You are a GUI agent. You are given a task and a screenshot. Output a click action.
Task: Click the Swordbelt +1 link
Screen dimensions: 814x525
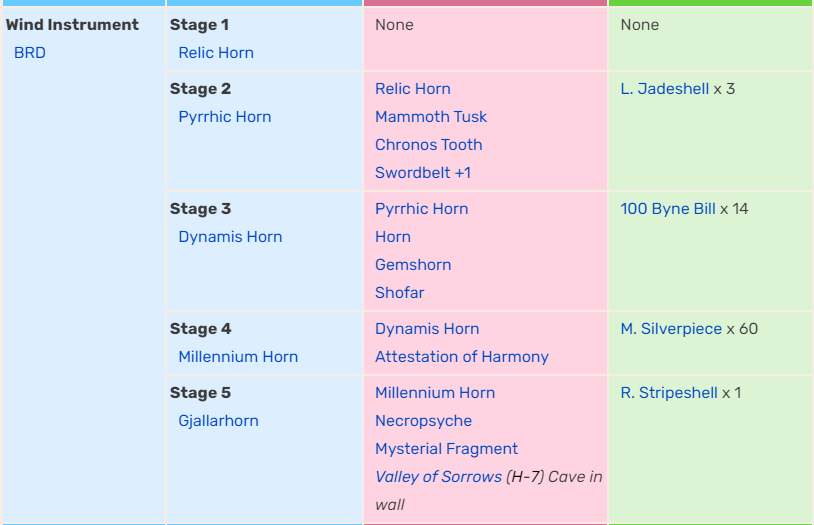pyautogui.click(x=423, y=173)
